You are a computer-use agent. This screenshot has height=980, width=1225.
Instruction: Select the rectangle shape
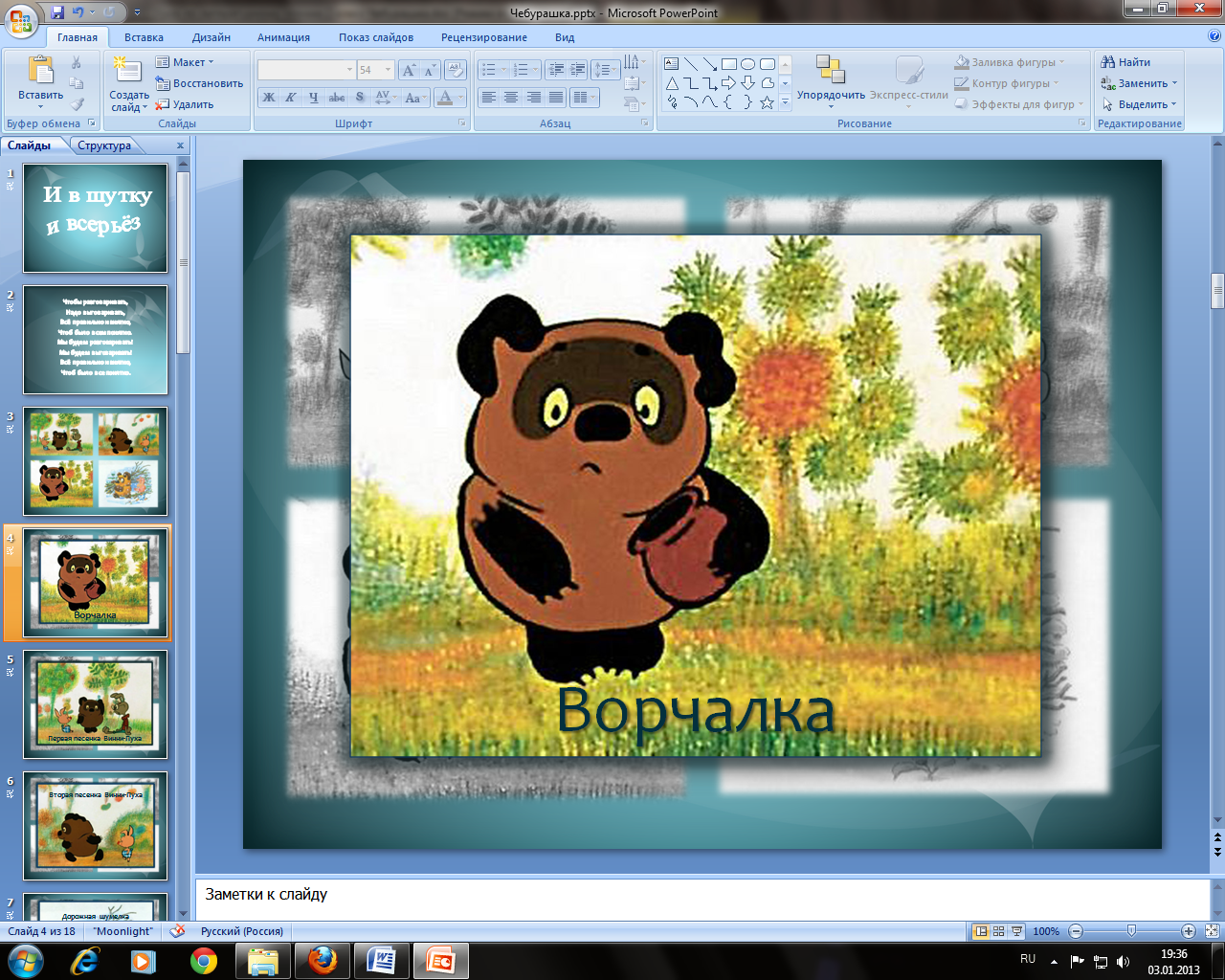pyautogui.click(x=729, y=64)
